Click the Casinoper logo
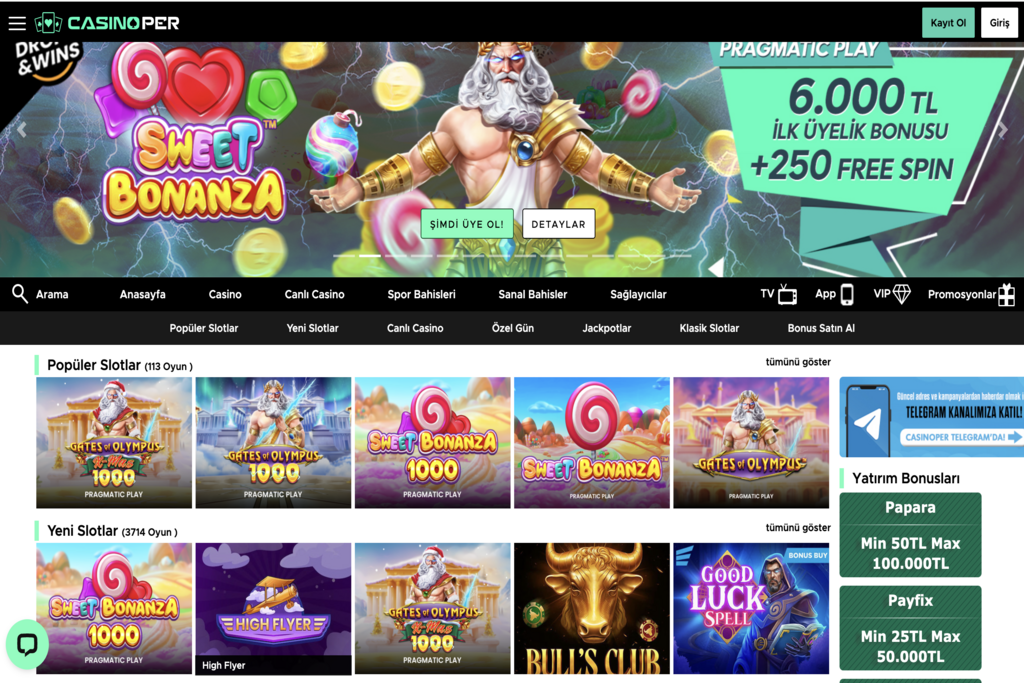Viewport: 1024px width, 683px height. 107,23
